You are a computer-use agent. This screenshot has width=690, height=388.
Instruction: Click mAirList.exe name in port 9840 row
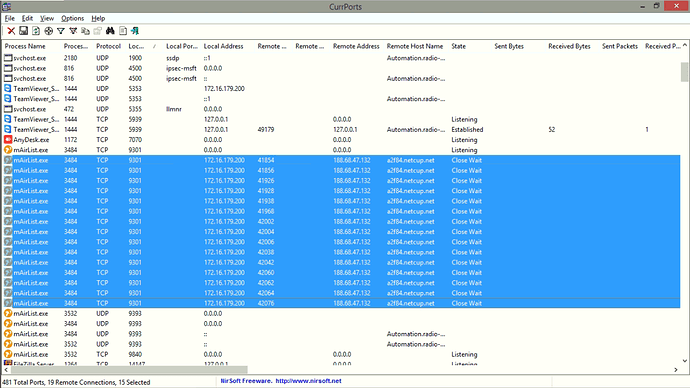(x=31, y=354)
